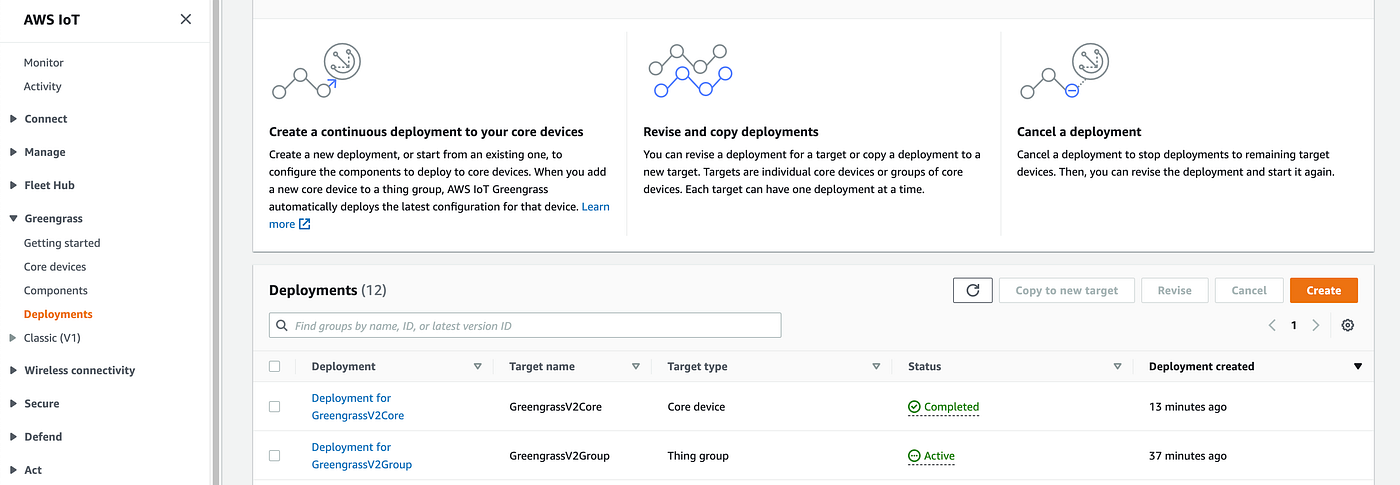Click the continuous deployment illustration

(x=316, y=73)
